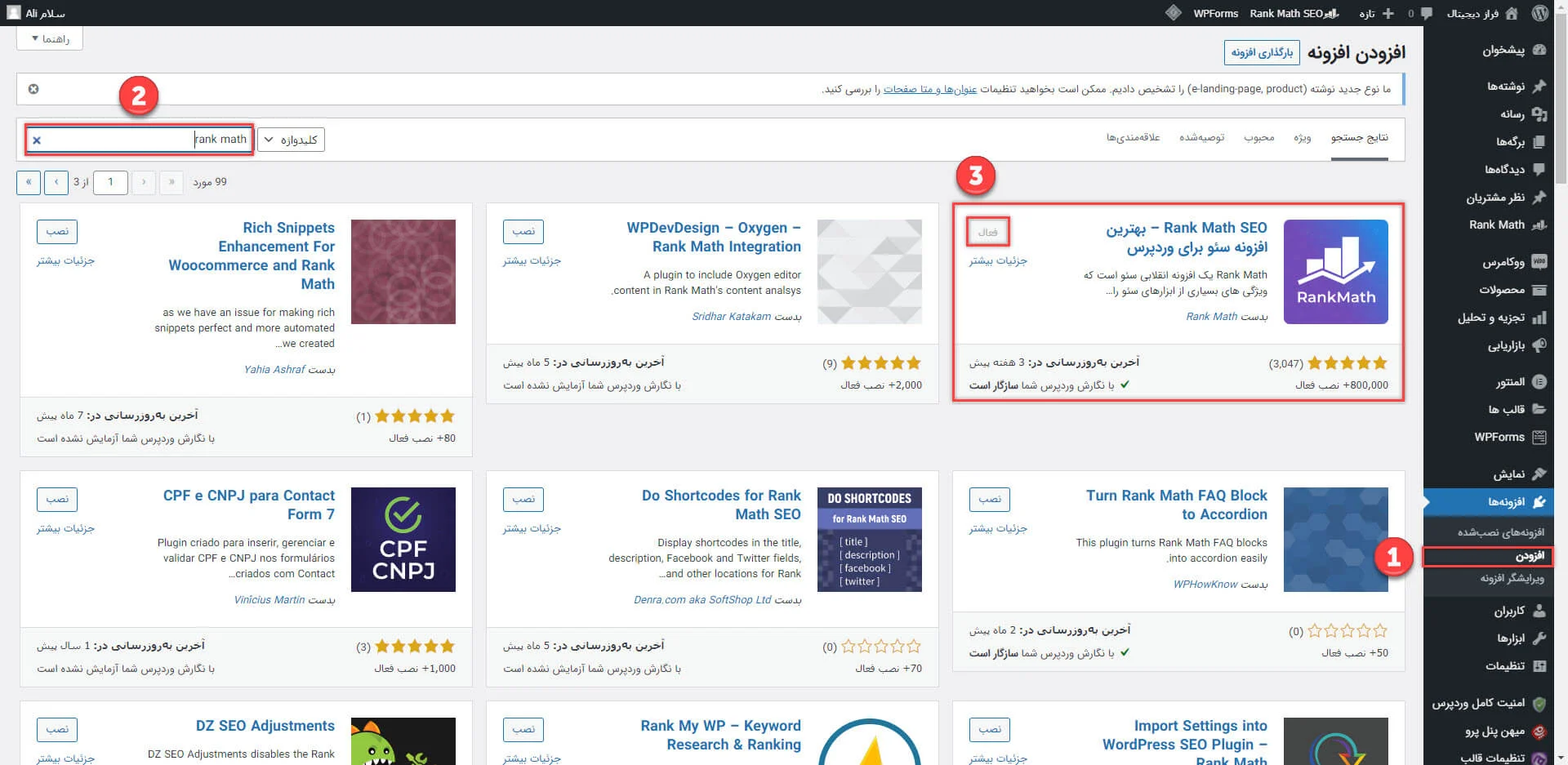Click the plus icon for تازه
The height and width of the screenshot is (765, 1568).
pyautogui.click(x=1388, y=13)
